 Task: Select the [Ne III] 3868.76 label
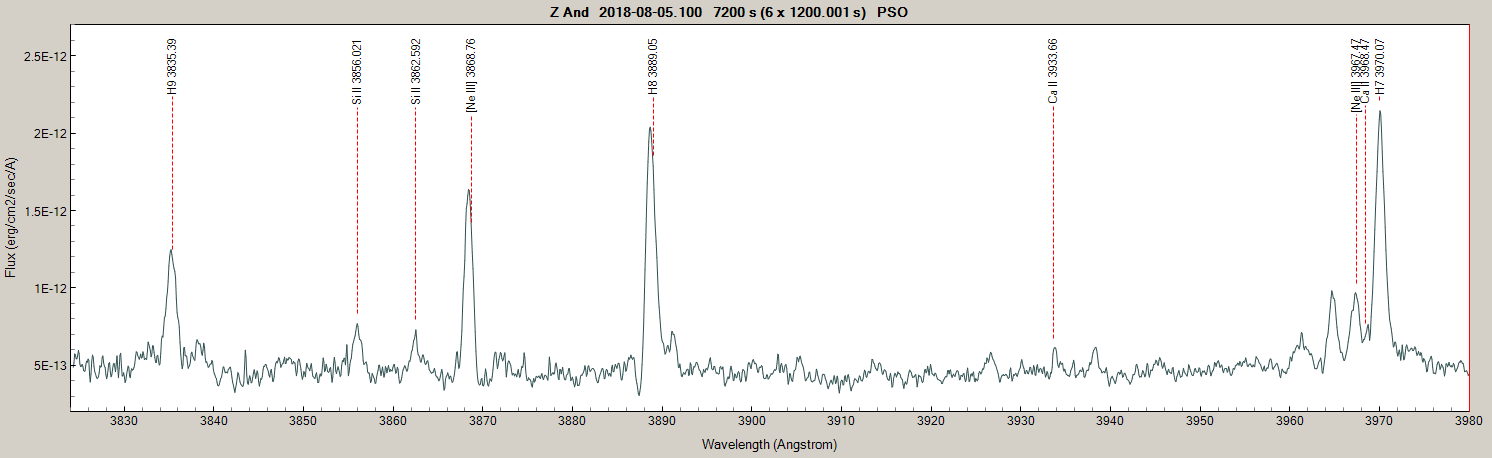[471, 75]
